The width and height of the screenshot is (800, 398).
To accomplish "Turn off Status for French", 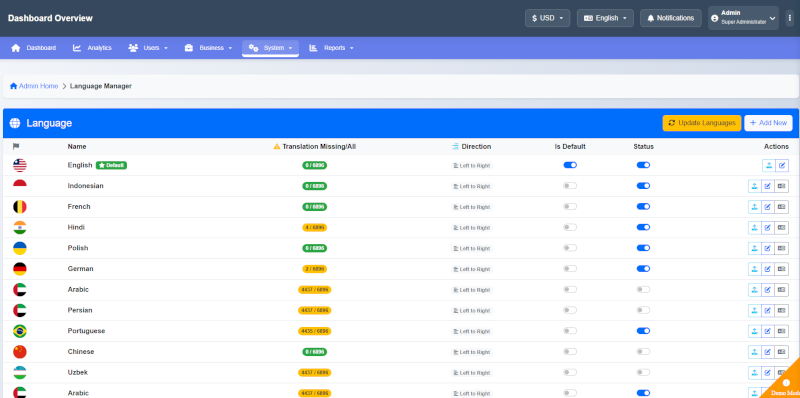I will click(643, 206).
